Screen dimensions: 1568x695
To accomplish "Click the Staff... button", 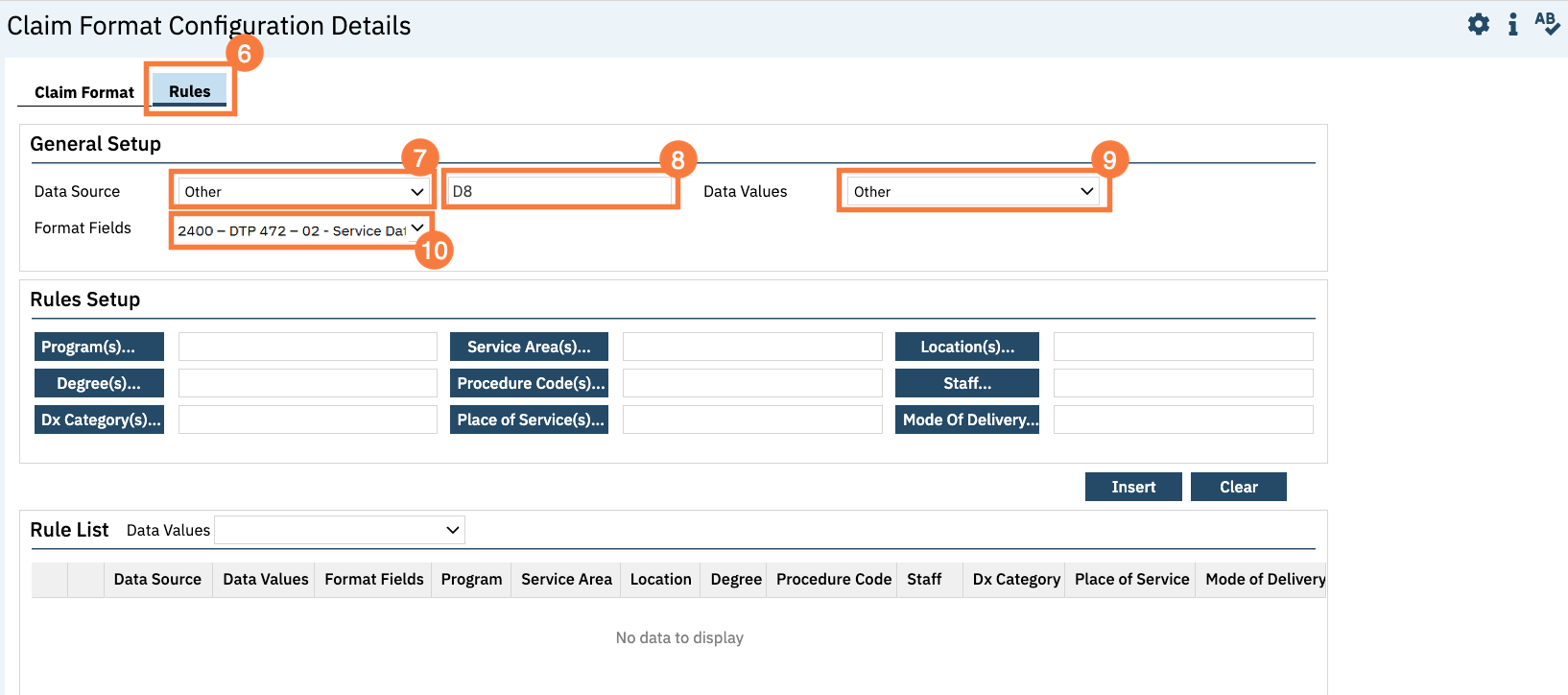I will [x=966, y=383].
